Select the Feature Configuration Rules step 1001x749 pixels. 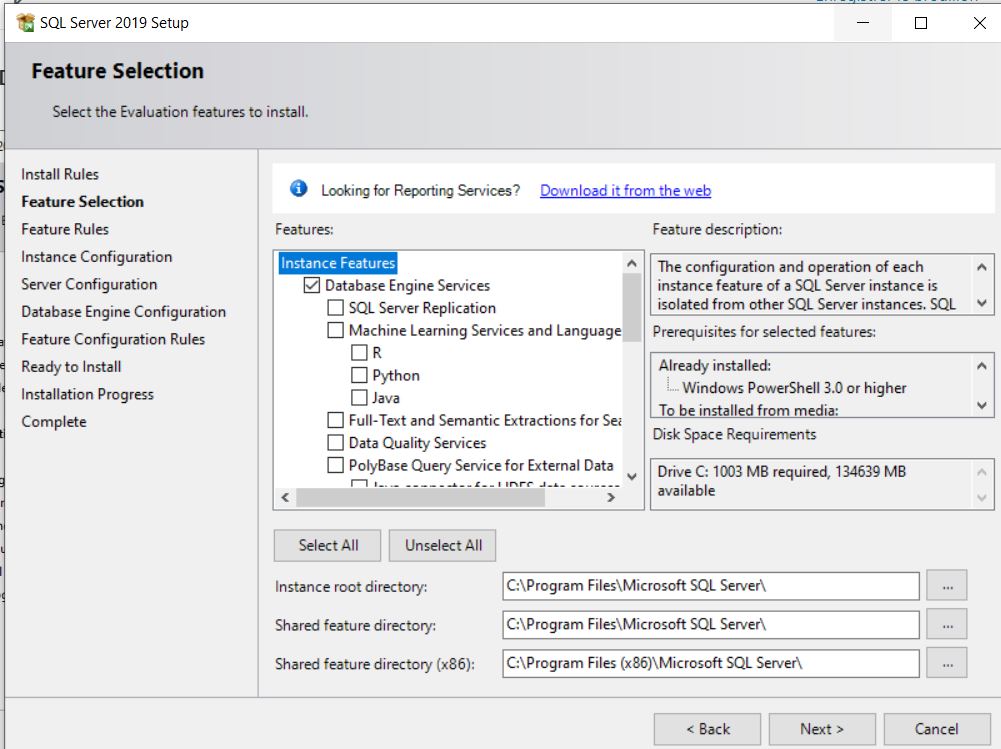[x=113, y=339]
